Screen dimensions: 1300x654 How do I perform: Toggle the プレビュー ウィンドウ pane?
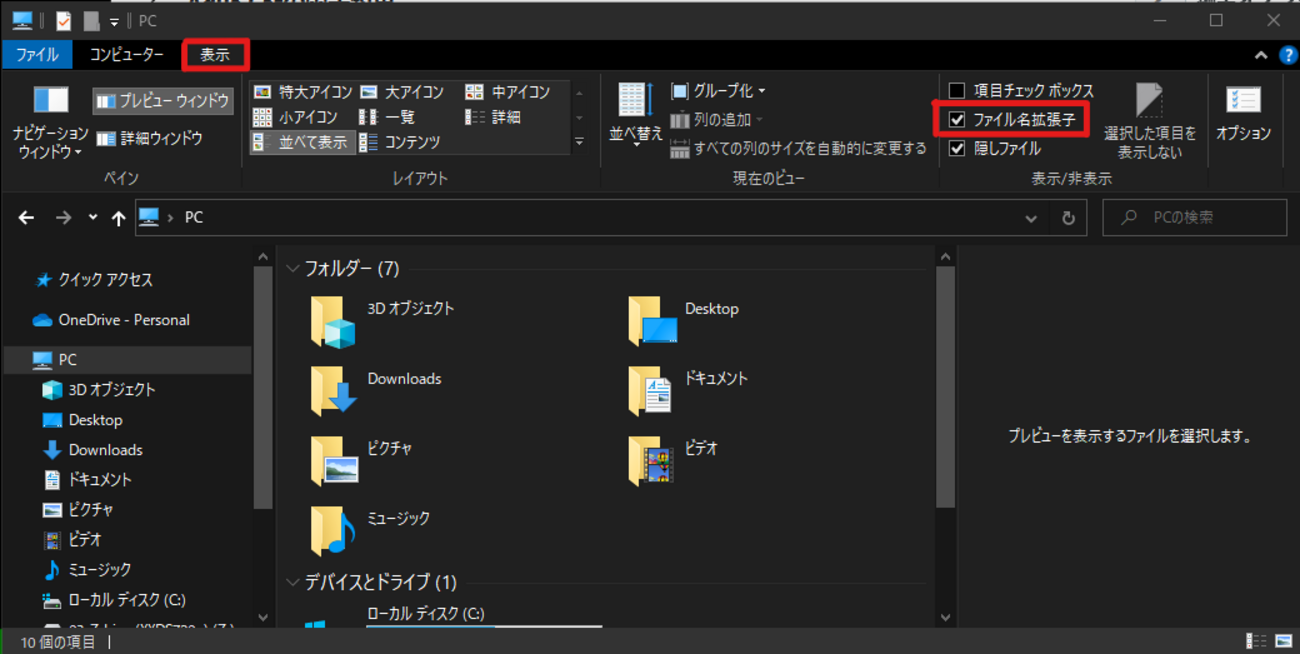[163, 101]
